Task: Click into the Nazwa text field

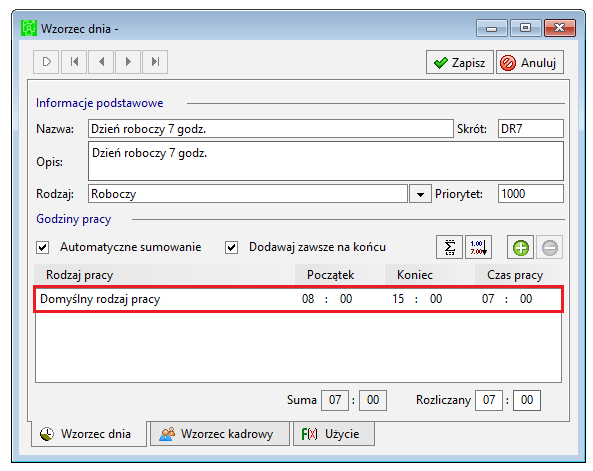Action: [270, 129]
